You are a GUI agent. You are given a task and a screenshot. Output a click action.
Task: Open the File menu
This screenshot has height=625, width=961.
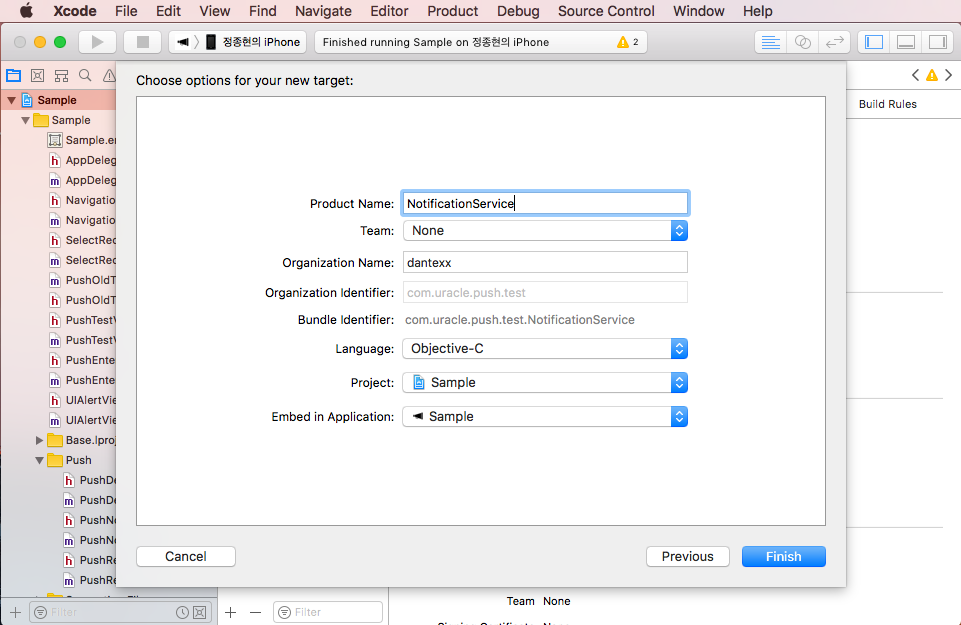point(126,11)
